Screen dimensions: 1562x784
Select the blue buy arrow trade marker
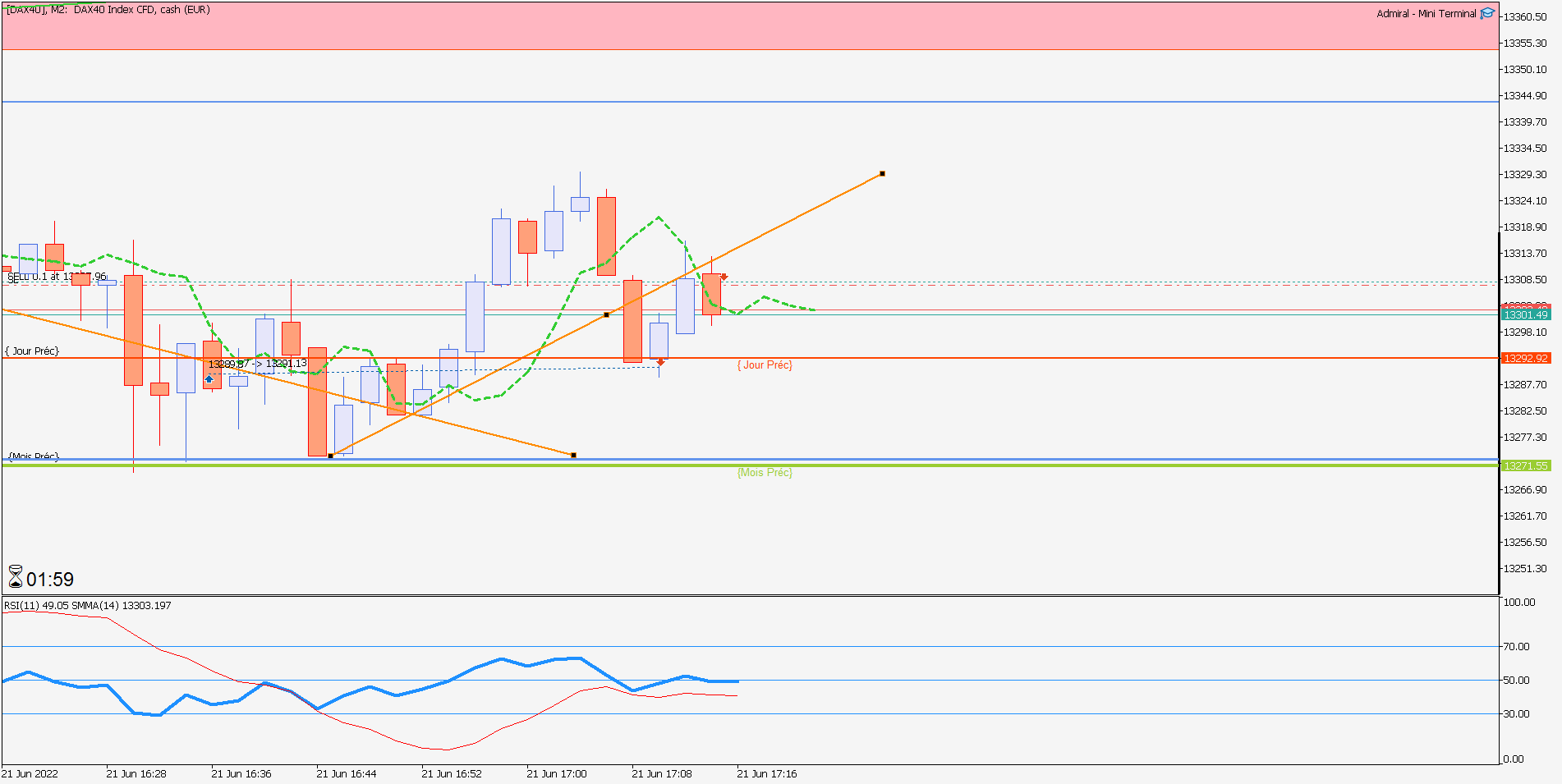coord(209,379)
